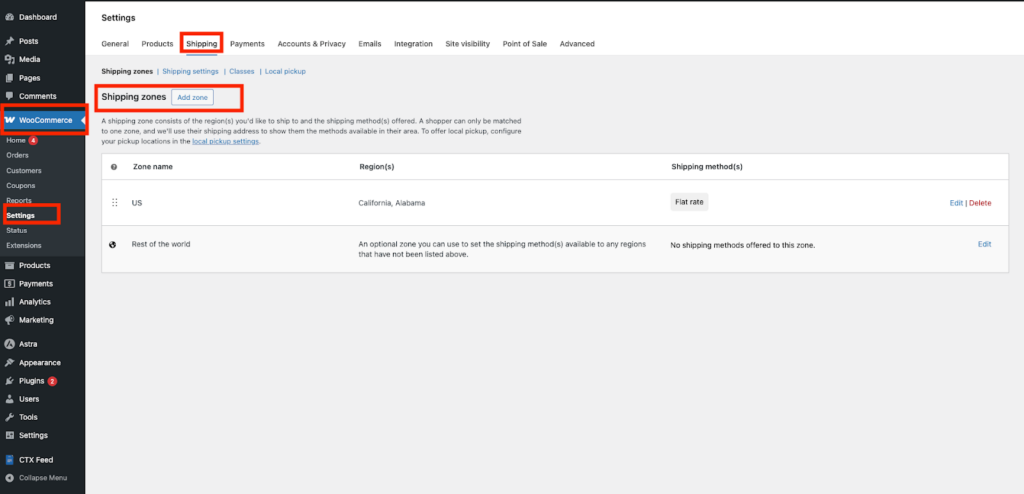
Task: Click the Collapse Menu arrow icon
Action: (10, 478)
